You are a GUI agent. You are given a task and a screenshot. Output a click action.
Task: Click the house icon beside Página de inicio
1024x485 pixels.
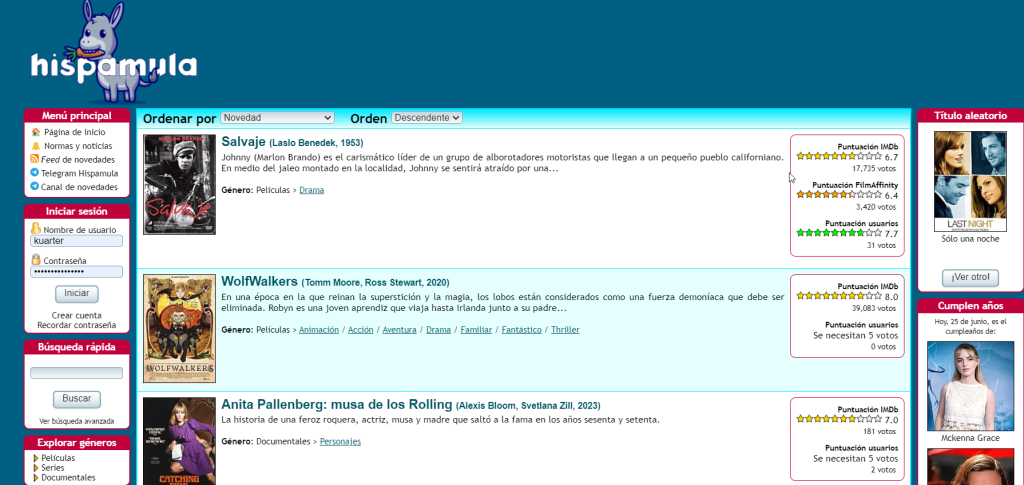pos(35,132)
